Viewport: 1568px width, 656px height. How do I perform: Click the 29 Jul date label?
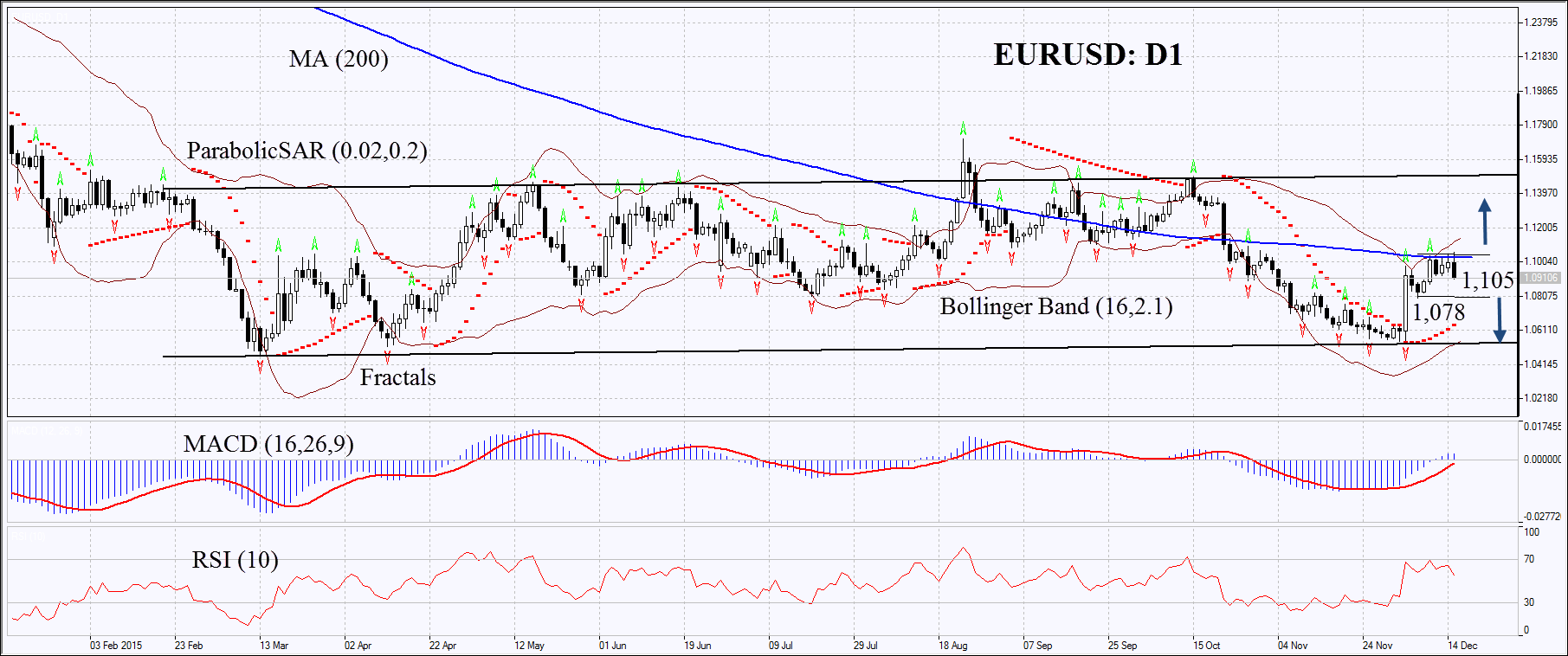[x=865, y=646]
